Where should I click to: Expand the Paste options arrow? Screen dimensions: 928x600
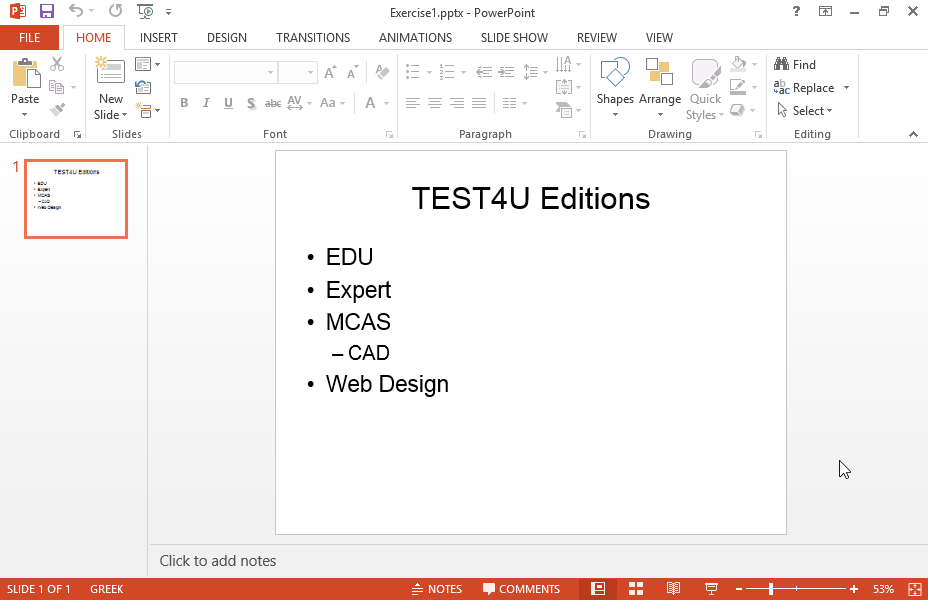coord(25,114)
